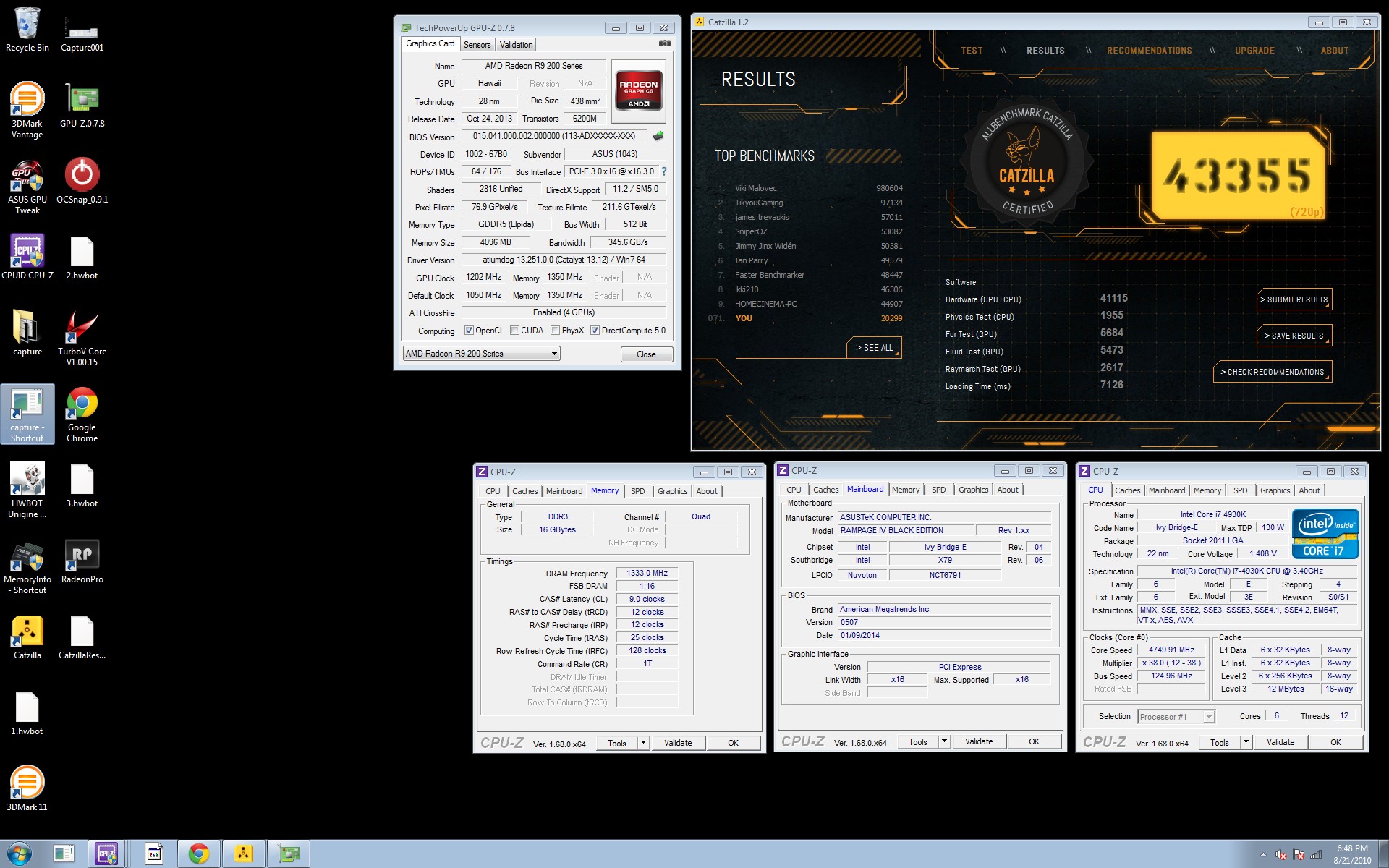The height and width of the screenshot is (868, 1389).
Task: Open Google Chrome desktop shortcut
Action: [x=82, y=414]
